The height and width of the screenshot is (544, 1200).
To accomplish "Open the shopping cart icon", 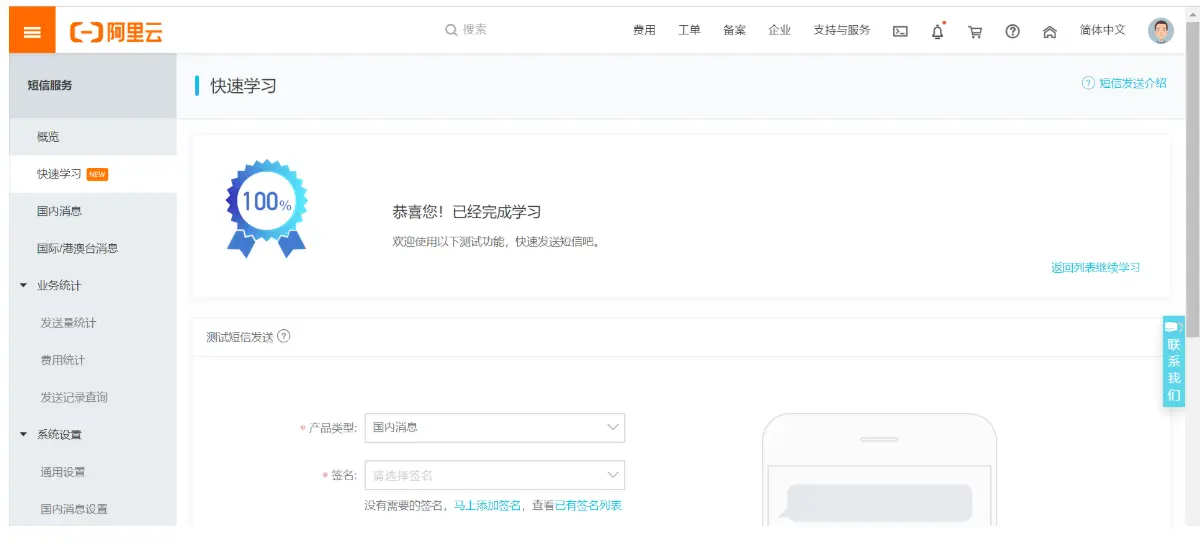I will coord(975,31).
